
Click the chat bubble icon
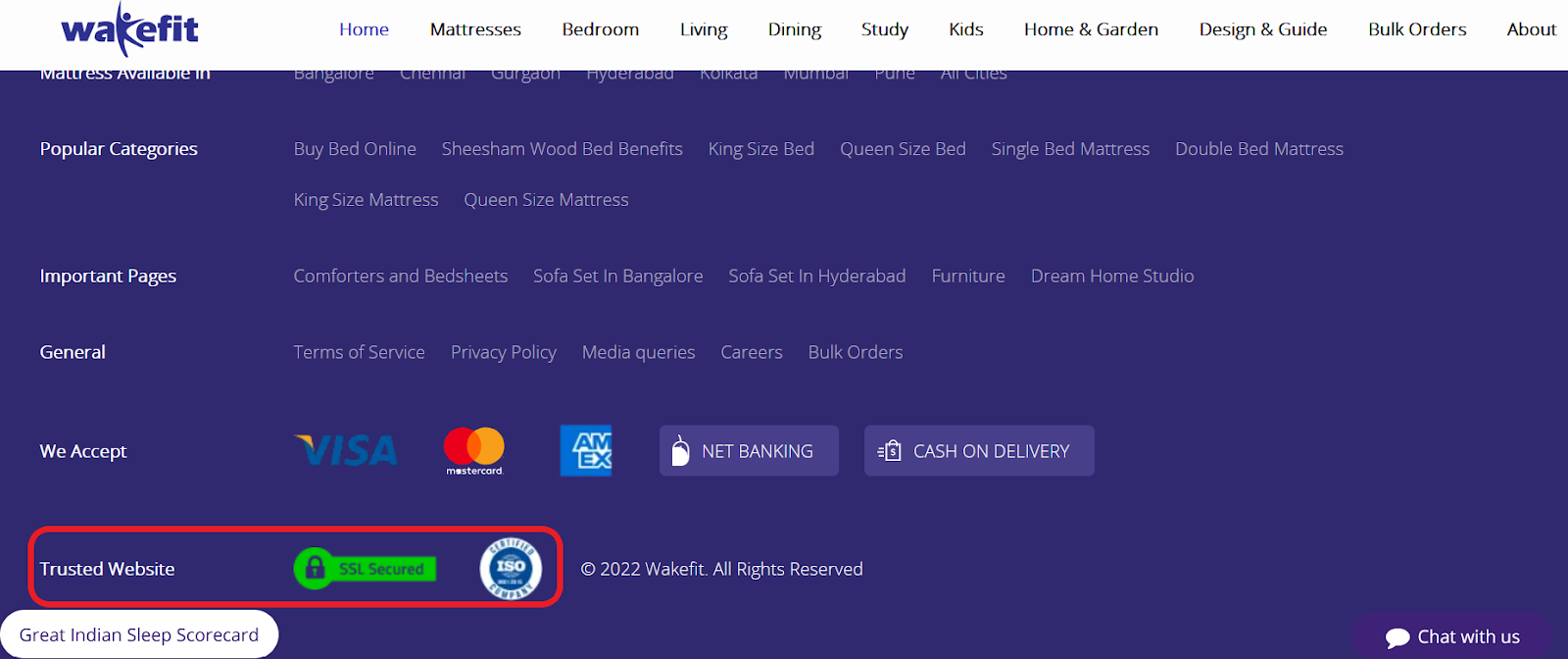[1397, 637]
